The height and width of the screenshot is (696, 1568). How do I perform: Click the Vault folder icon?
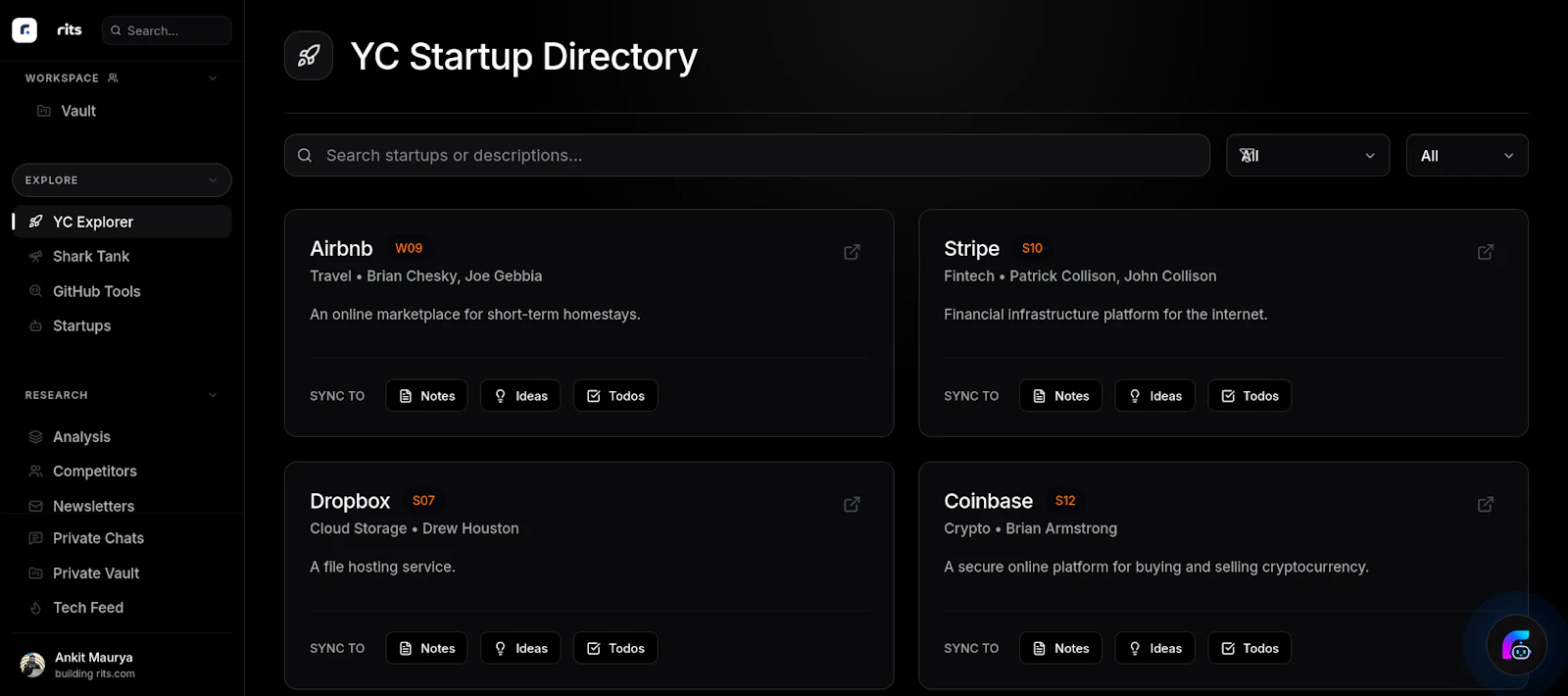click(43, 111)
